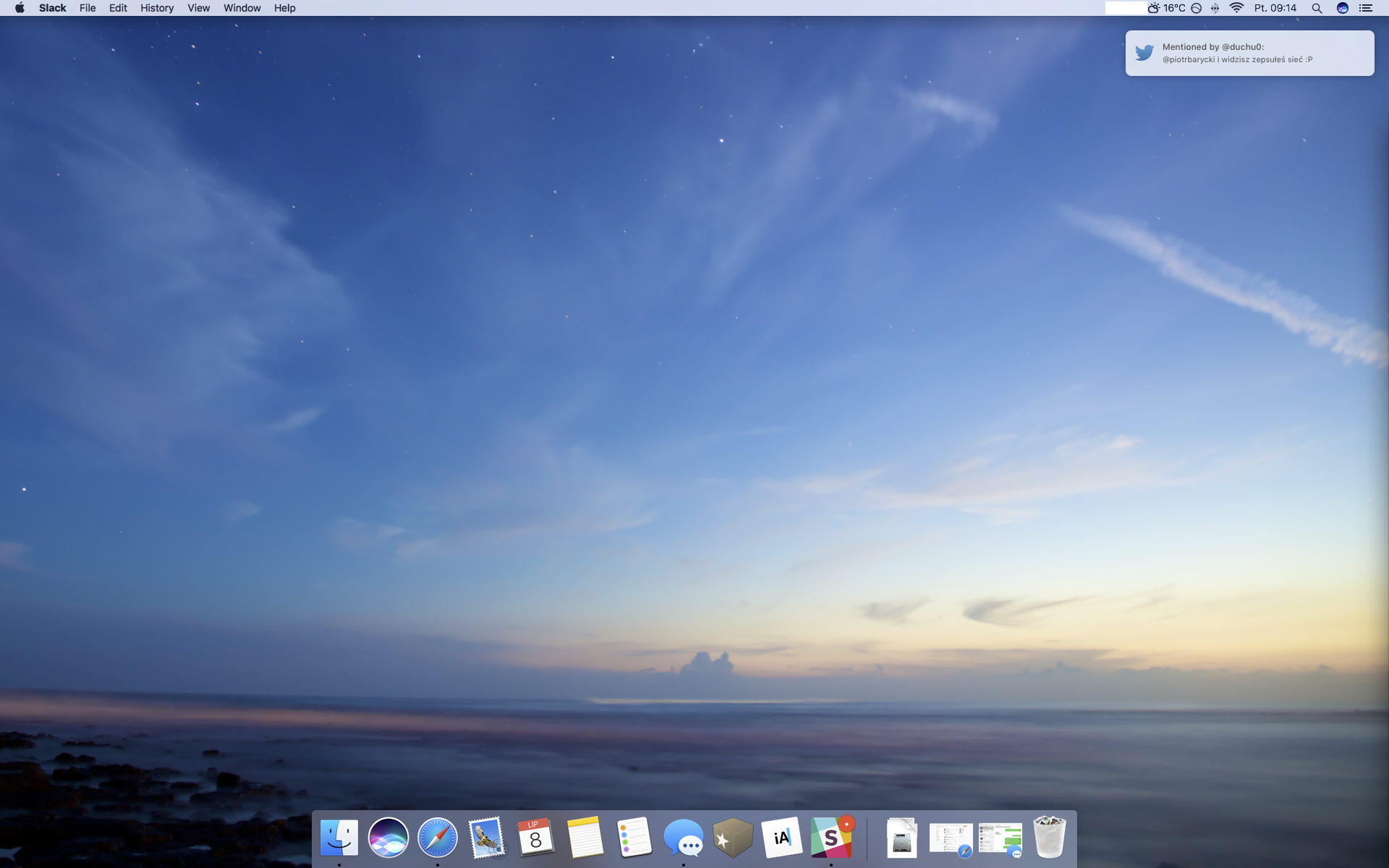1389x868 pixels.
Task: Click the weather 16°C menu bar item
Action: (1166, 8)
